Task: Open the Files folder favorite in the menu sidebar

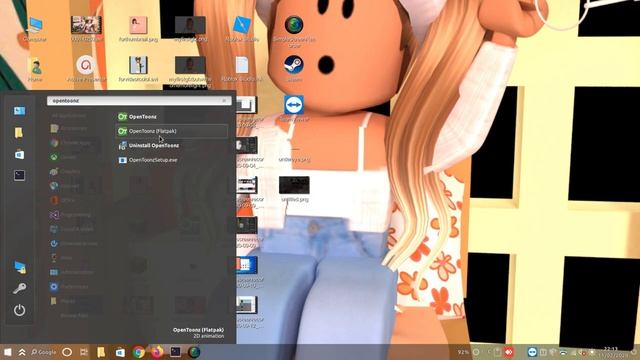Action: coord(19,133)
